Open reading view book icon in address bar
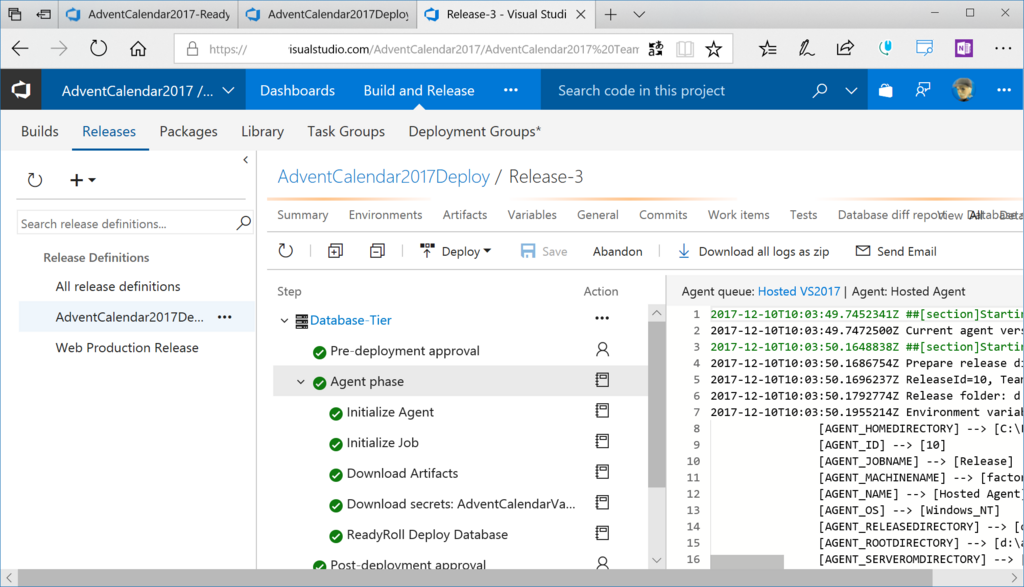 pyautogui.click(x=685, y=49)
